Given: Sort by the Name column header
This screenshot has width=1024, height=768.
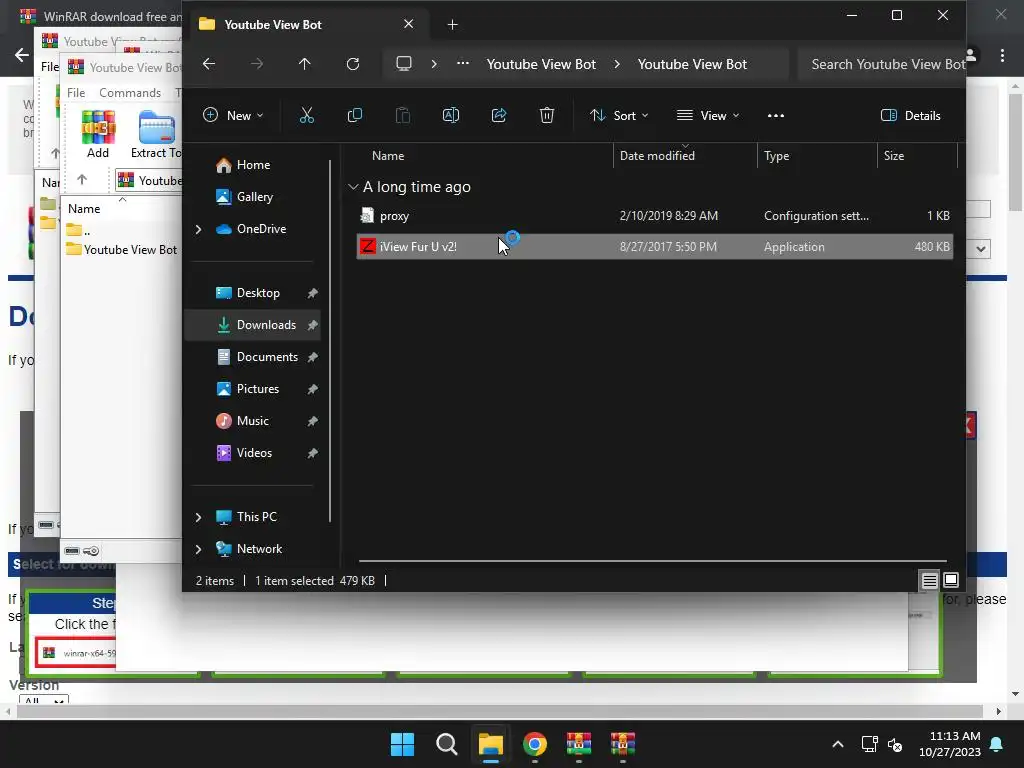Looking at the screenshot, I should tap(483, 156).
